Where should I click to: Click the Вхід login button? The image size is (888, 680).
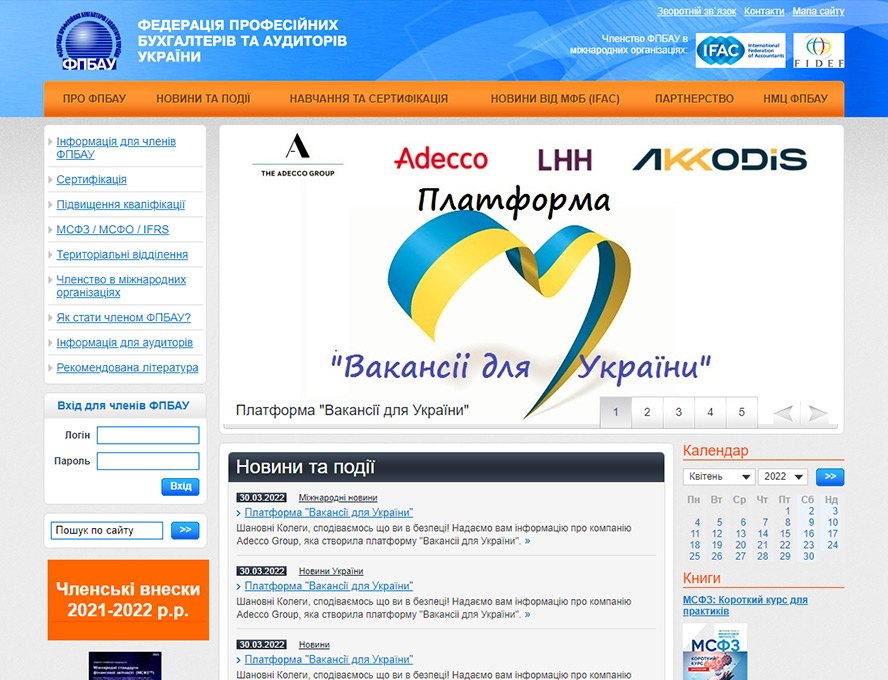tap(181, 486)
